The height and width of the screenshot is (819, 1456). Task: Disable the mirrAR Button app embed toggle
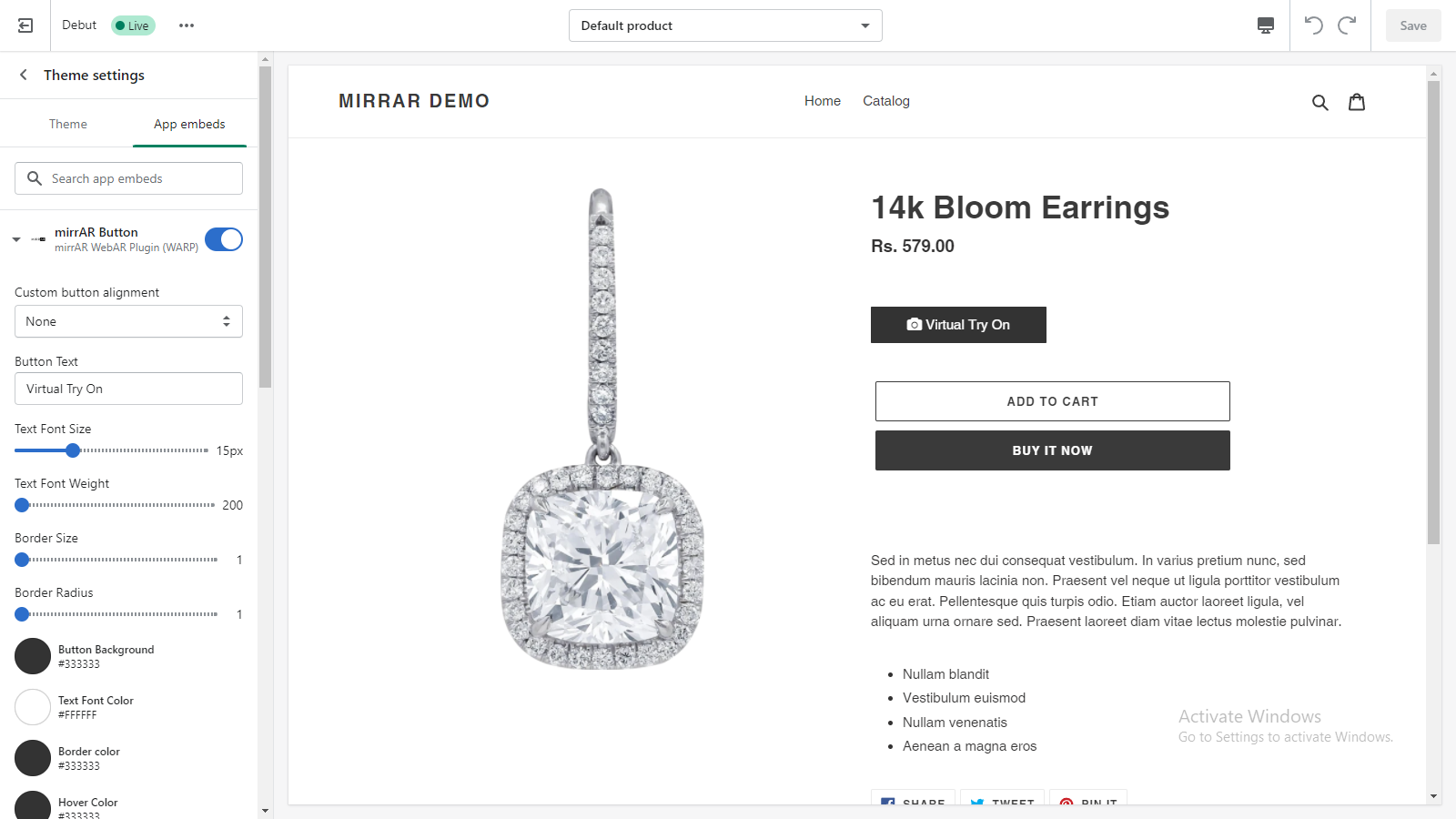[x=224, y=239]
